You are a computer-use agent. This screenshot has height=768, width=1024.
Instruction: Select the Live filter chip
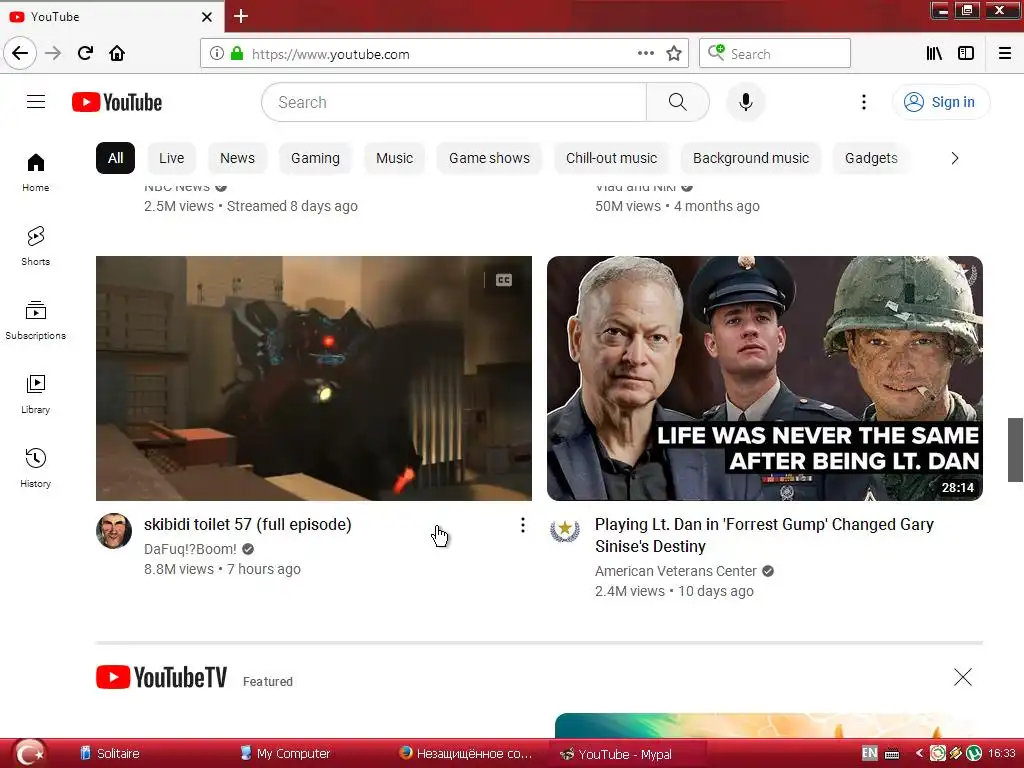(172, 158)
